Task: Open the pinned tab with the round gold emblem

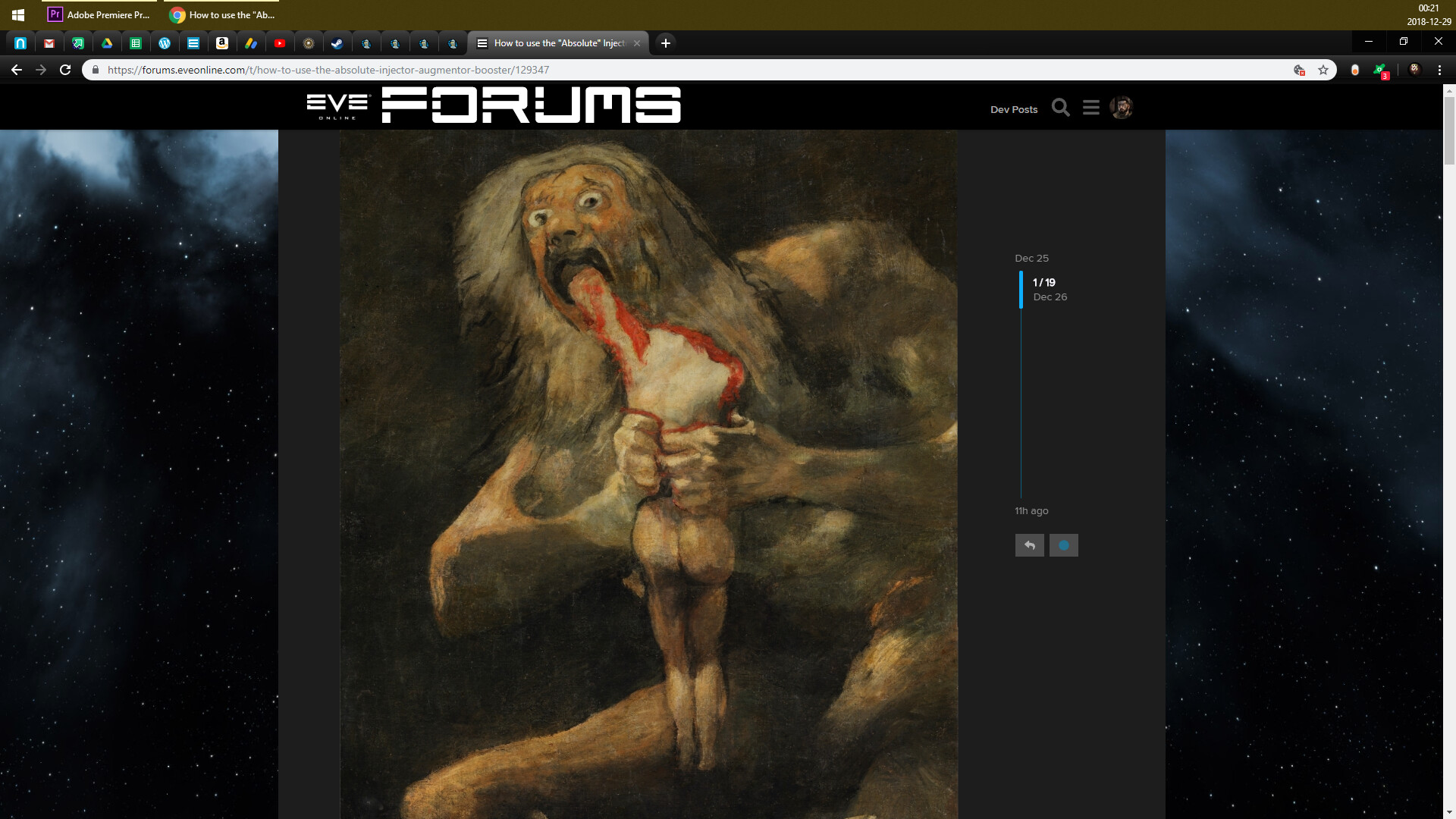Action: click(309, 43)
